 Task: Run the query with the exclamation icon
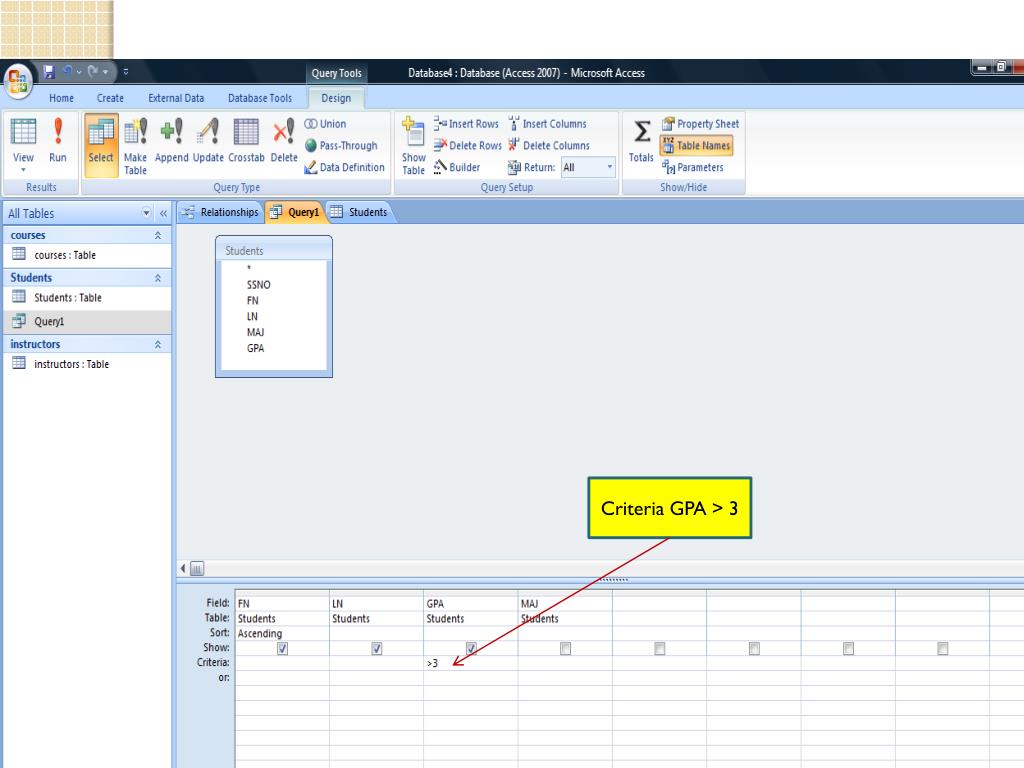pos(57,140)
